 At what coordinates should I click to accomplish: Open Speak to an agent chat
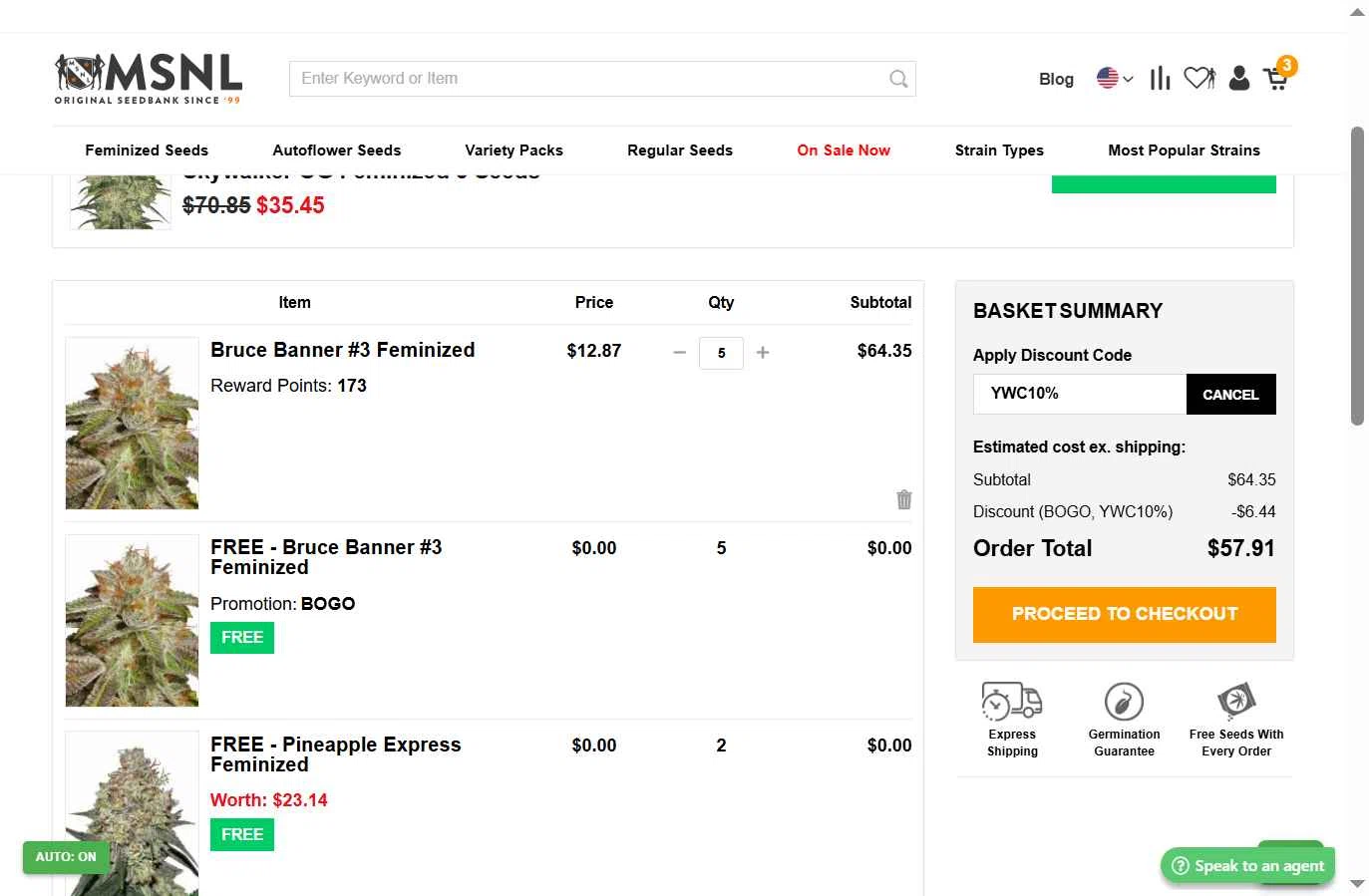click(1248, 866)
